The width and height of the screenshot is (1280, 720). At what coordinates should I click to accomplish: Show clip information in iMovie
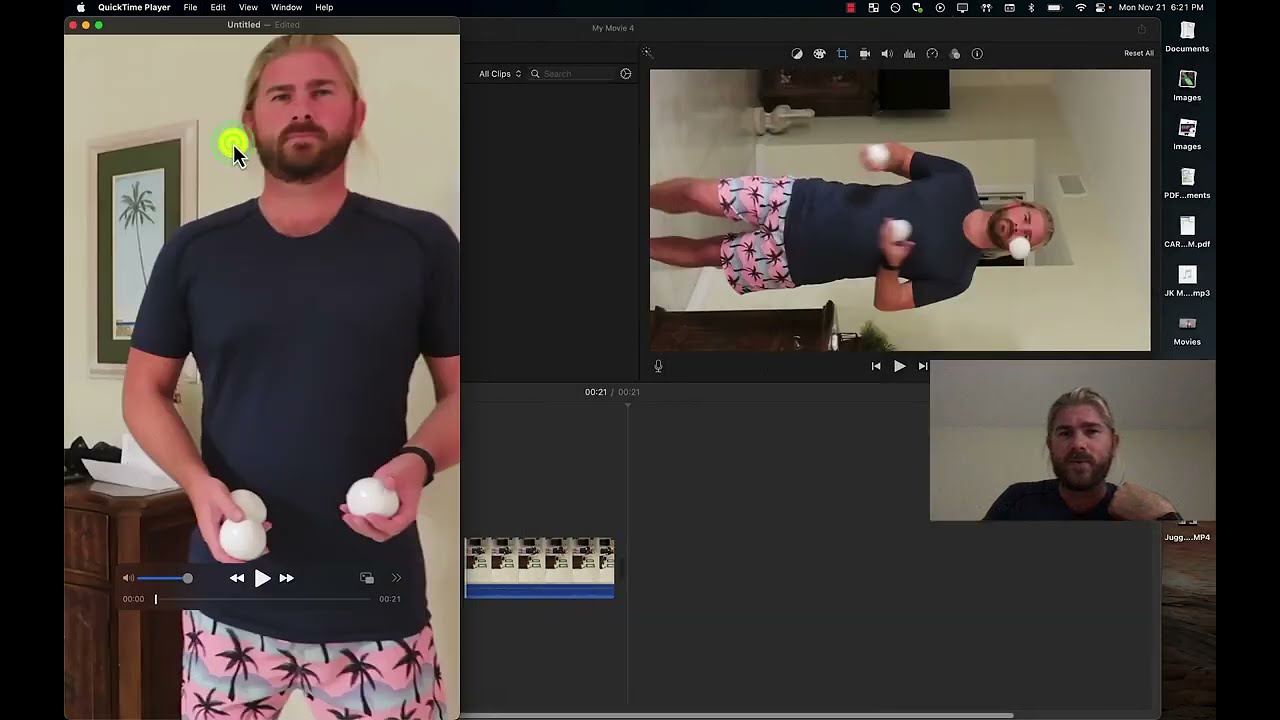point(977,54)
